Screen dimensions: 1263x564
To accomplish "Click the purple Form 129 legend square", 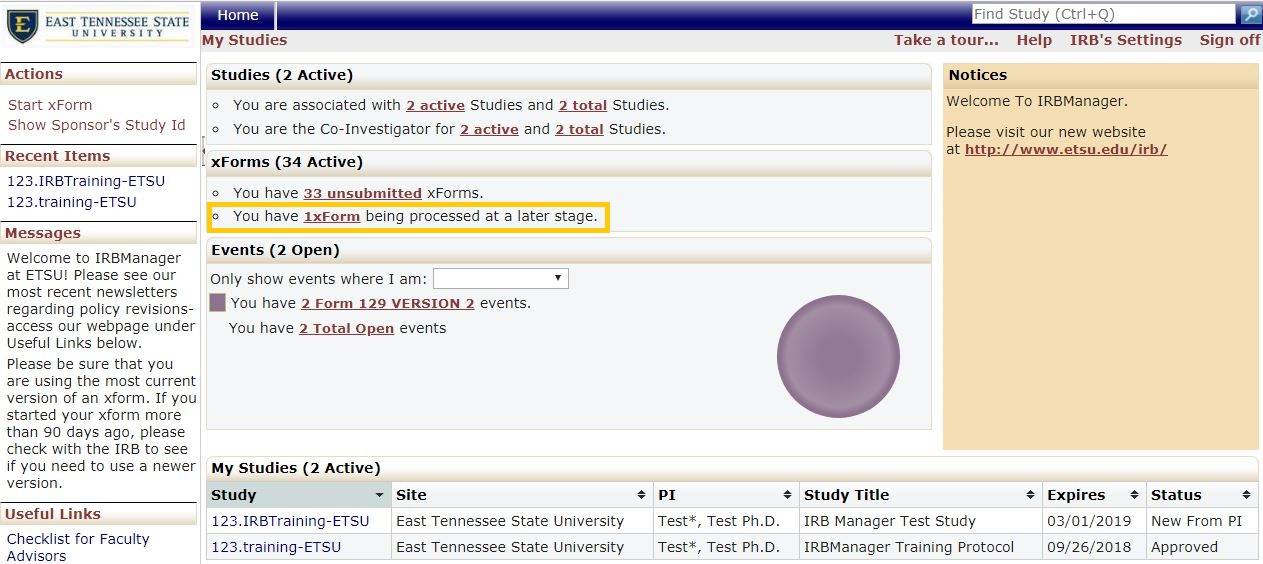I will [218, 303].
